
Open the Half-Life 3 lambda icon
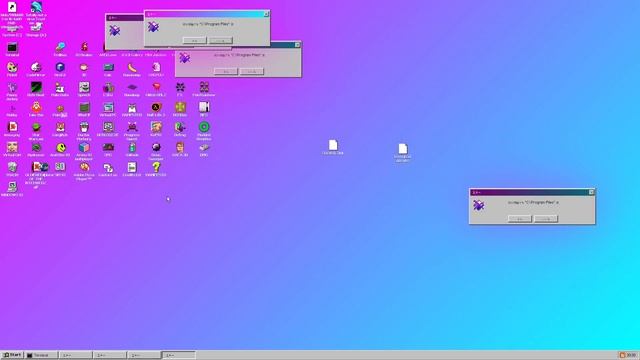pos(156,107)
